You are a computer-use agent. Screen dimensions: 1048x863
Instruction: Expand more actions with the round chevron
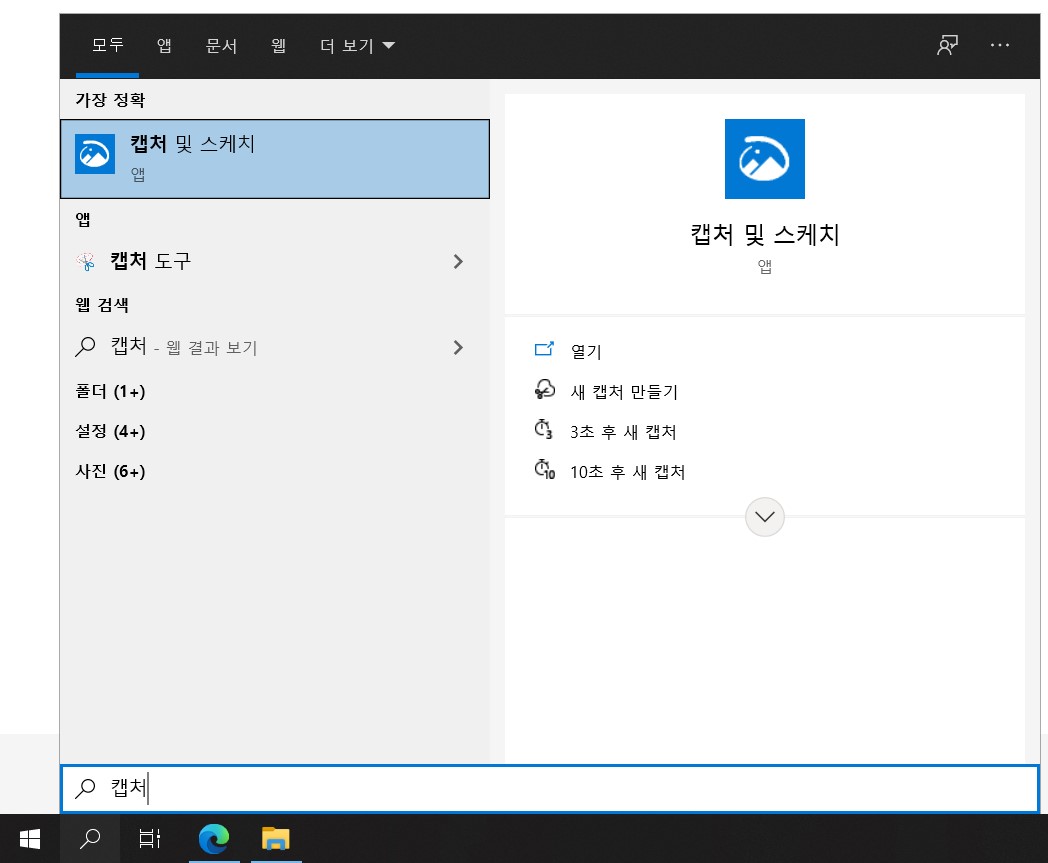765,517
